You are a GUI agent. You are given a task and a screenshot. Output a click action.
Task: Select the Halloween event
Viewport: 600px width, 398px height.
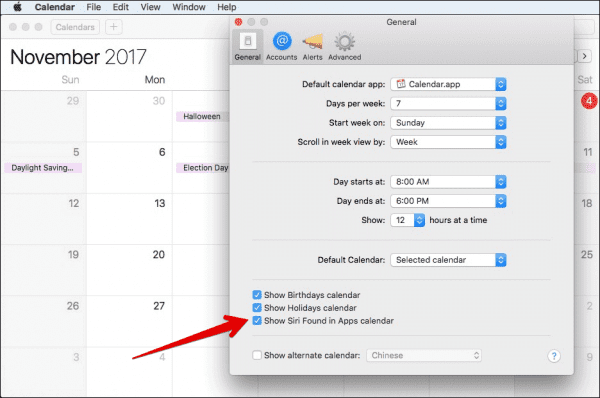[x=202, y=116]
